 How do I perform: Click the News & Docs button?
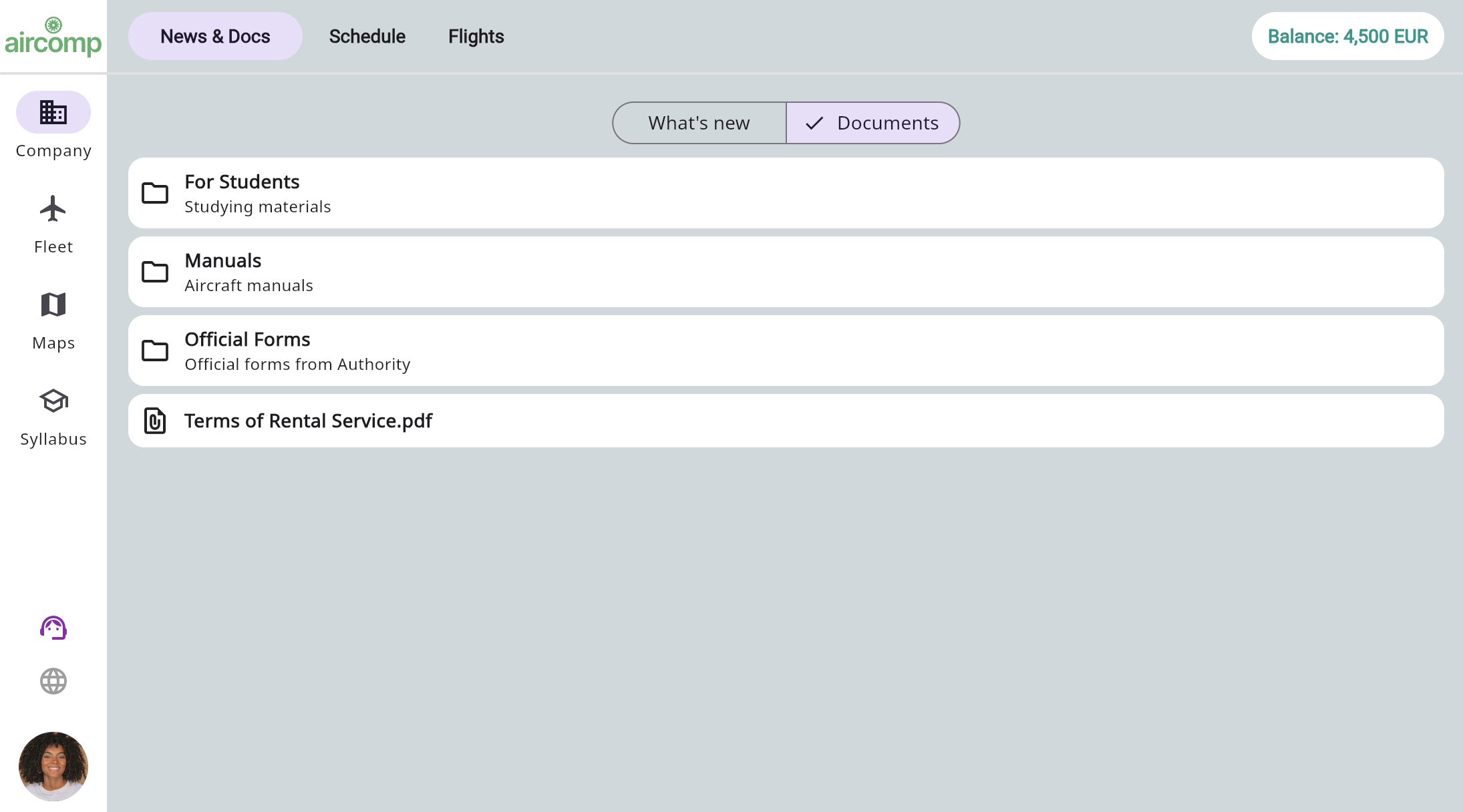(214, 36)
